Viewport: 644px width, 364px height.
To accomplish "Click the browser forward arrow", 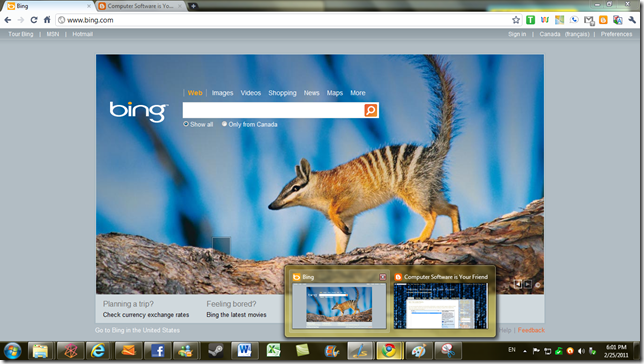I will 21,20.
